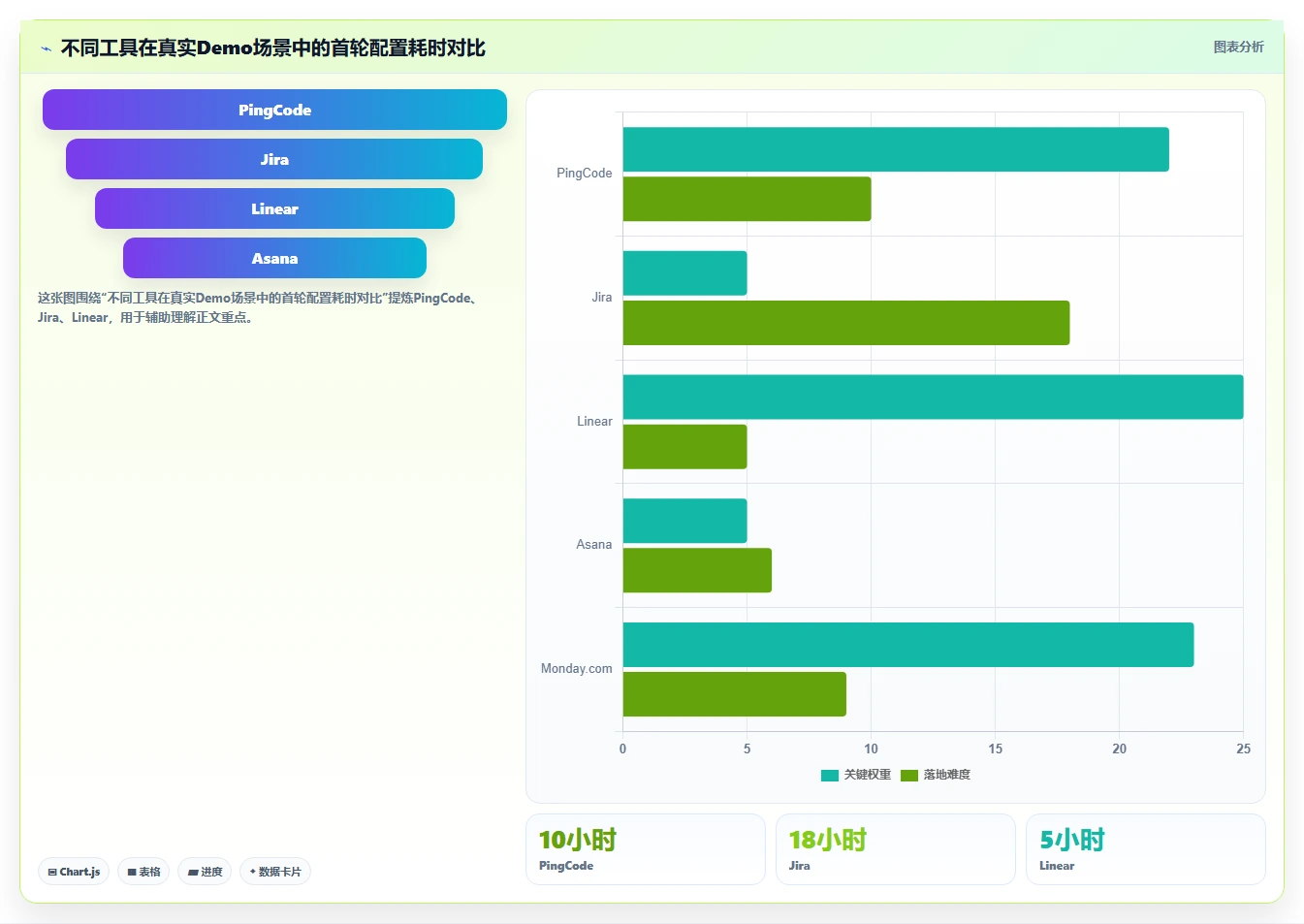Click the teal 关键权重 legend swatch
This screenshot has height=924, width=1304.
pyautogui.click(x=830, y=775)
